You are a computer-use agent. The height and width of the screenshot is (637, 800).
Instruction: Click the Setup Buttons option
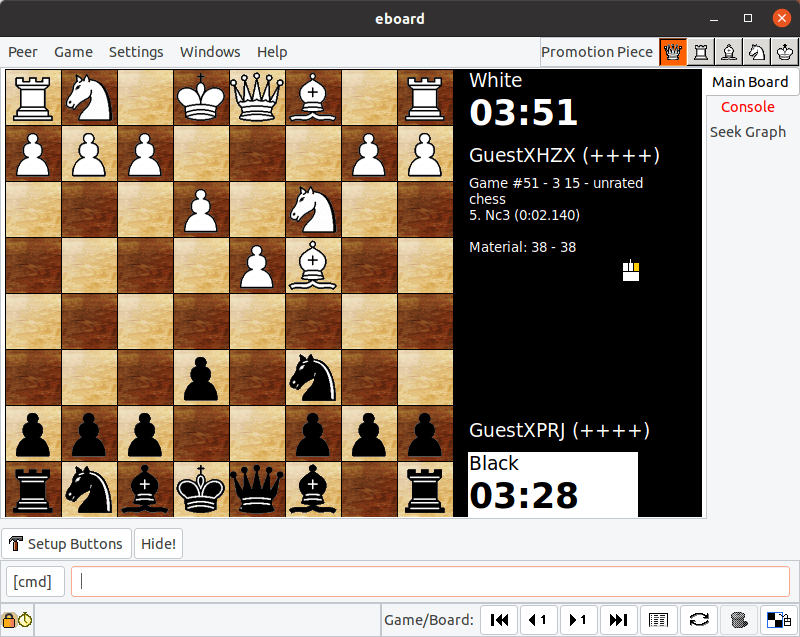[x=66, y=543]
